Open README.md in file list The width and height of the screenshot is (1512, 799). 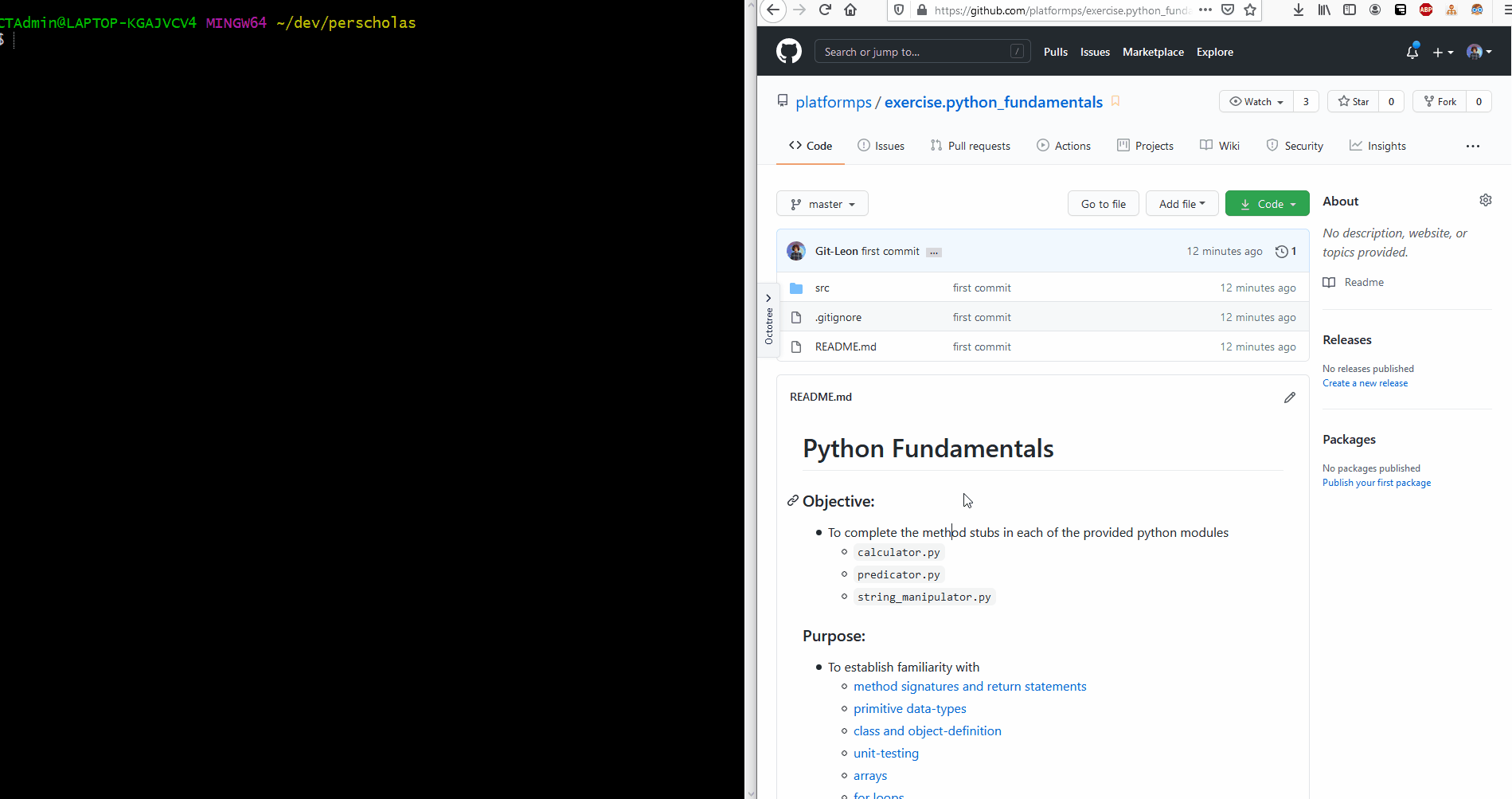(846, 347)
